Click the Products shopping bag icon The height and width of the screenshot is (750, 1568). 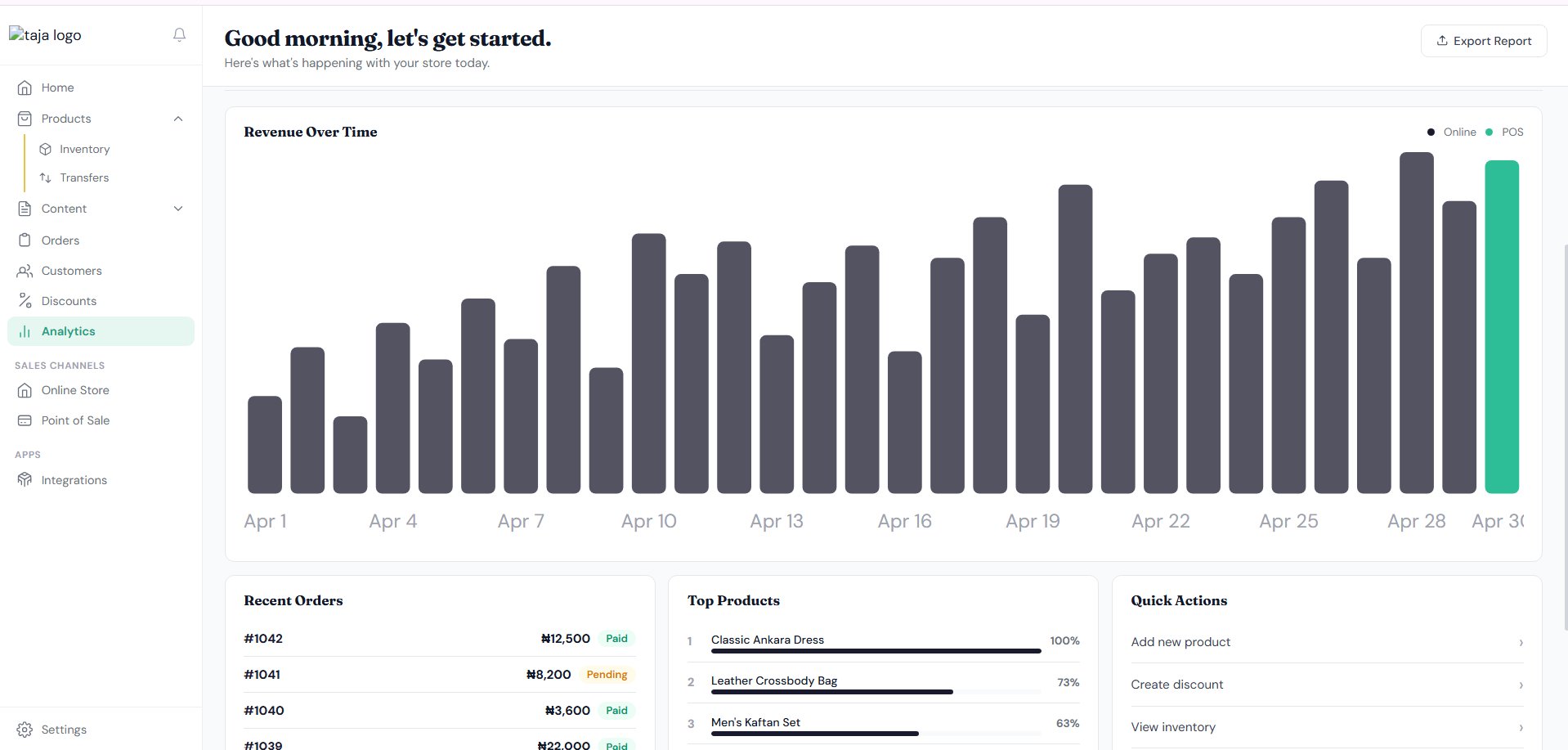coord(25,119)
